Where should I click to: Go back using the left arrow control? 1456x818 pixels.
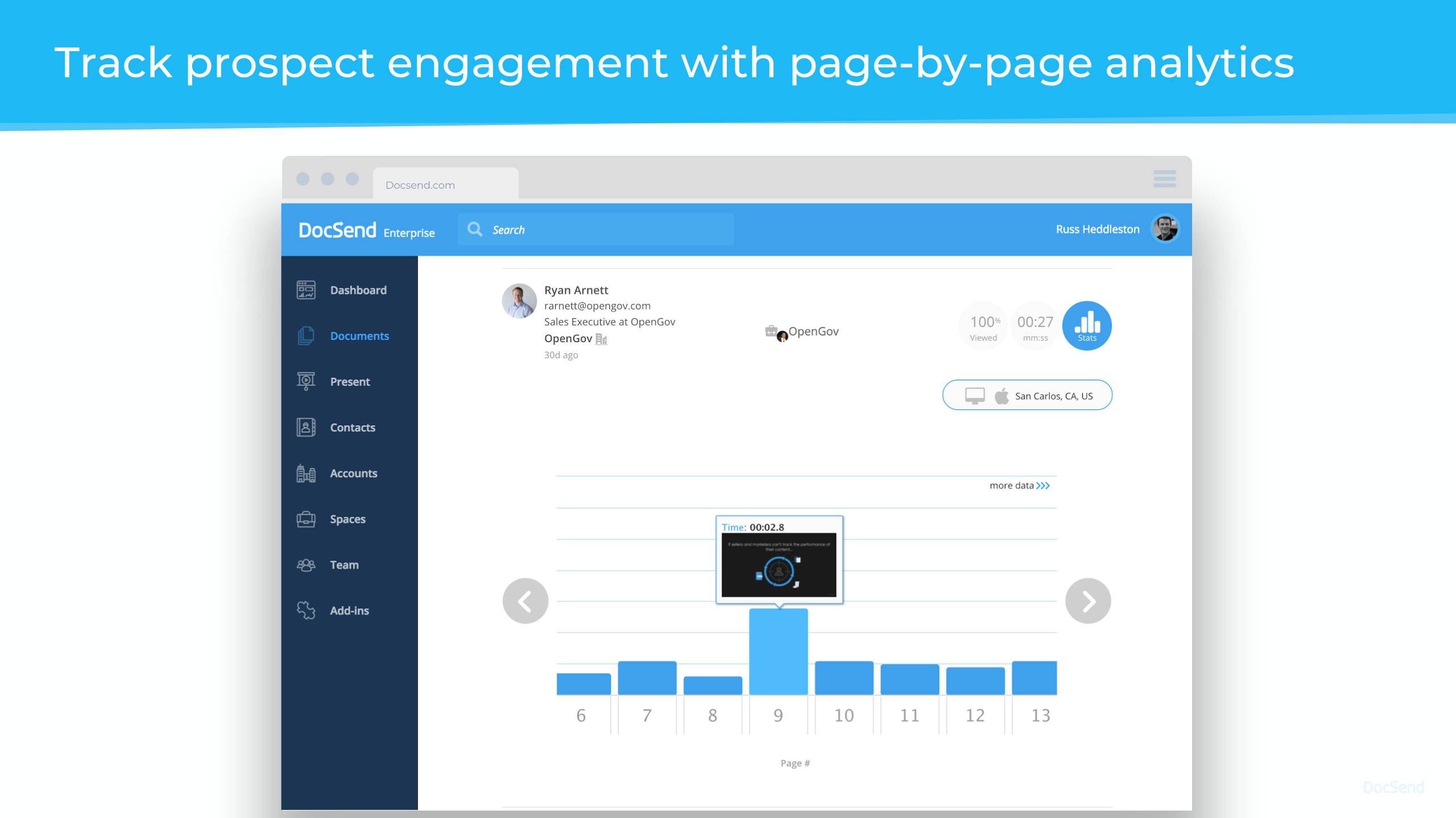(525, 600)
